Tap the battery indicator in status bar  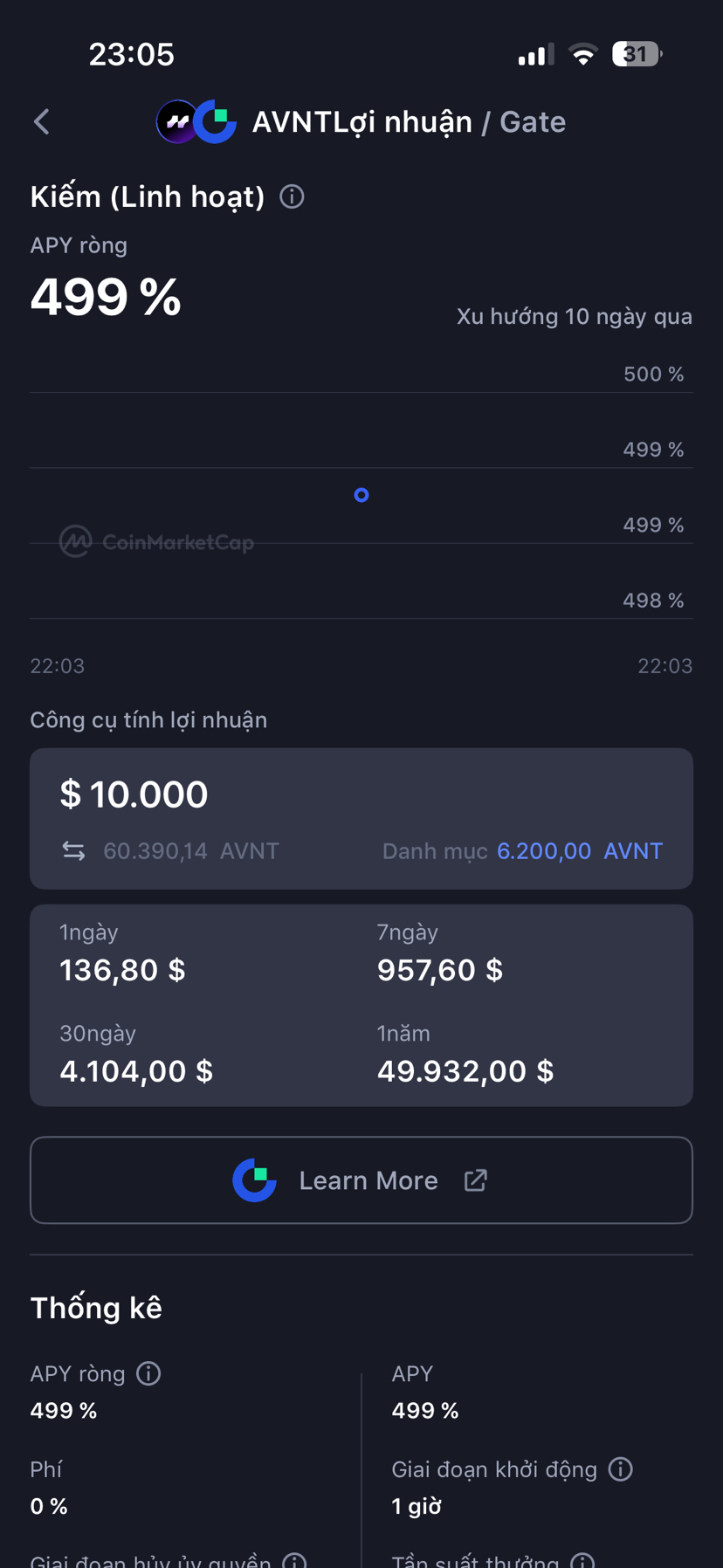(637, 54)
